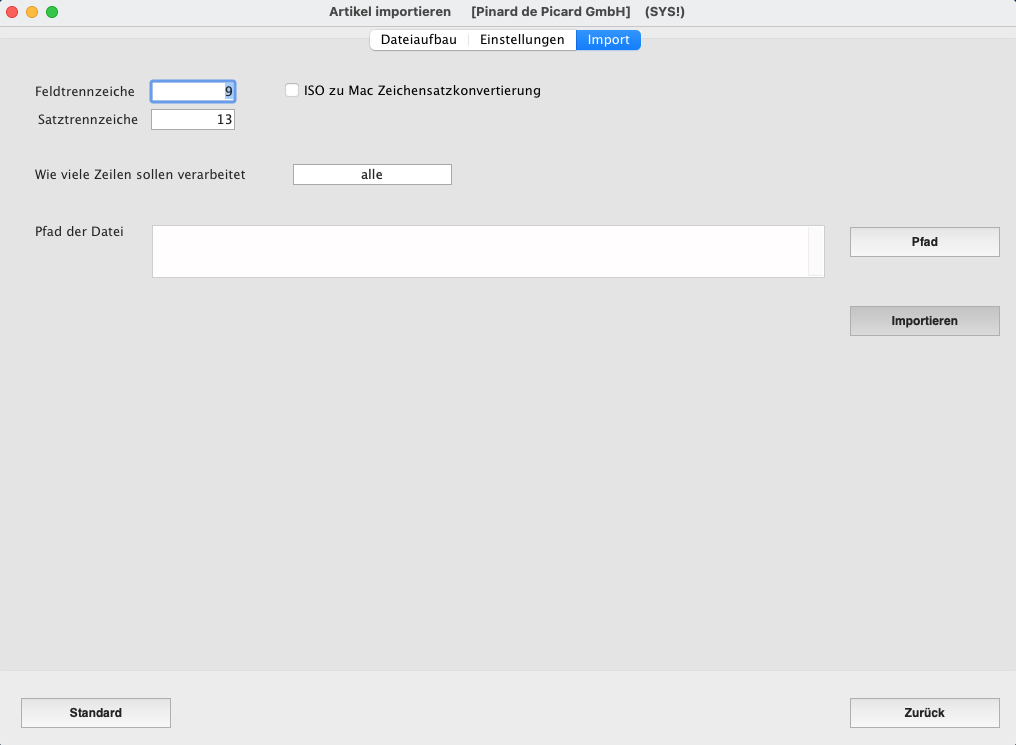The height and width of the screenshot is (745, 1016).
Task: Enable ISO zu Mac Zeichensatzkonvertierung checkbox
Action: point(292,90)
